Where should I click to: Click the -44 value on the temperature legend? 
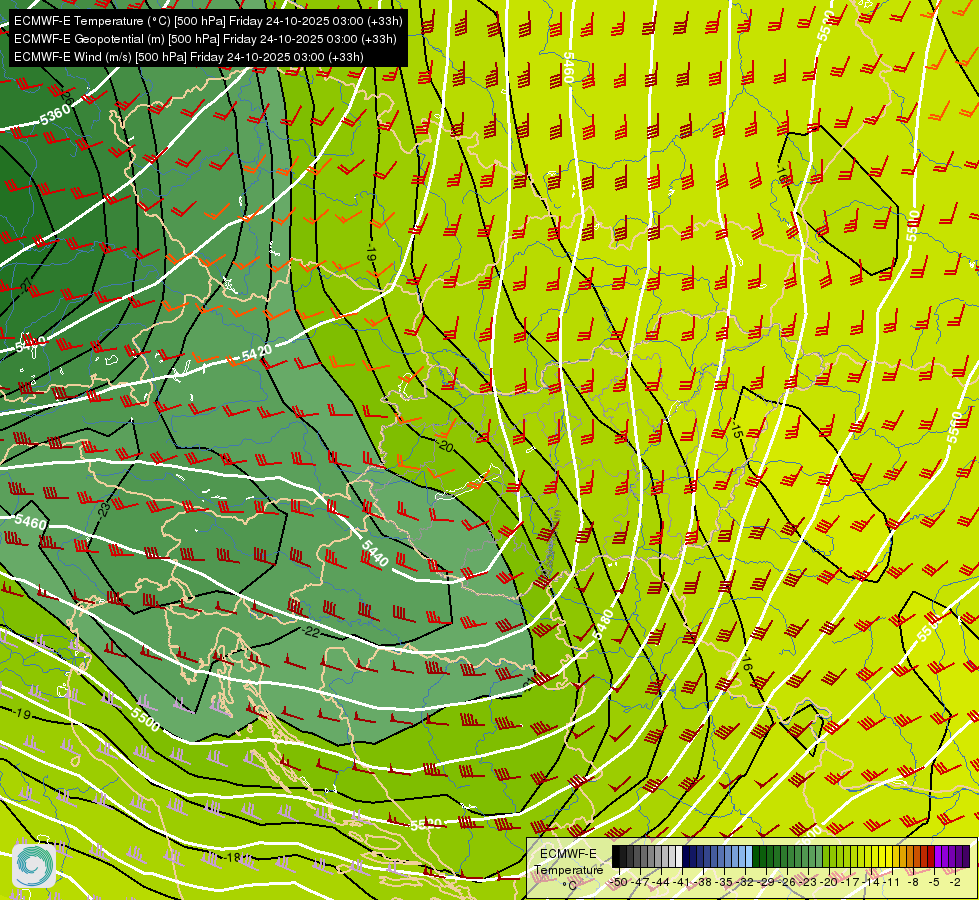[x=661, y=882]
